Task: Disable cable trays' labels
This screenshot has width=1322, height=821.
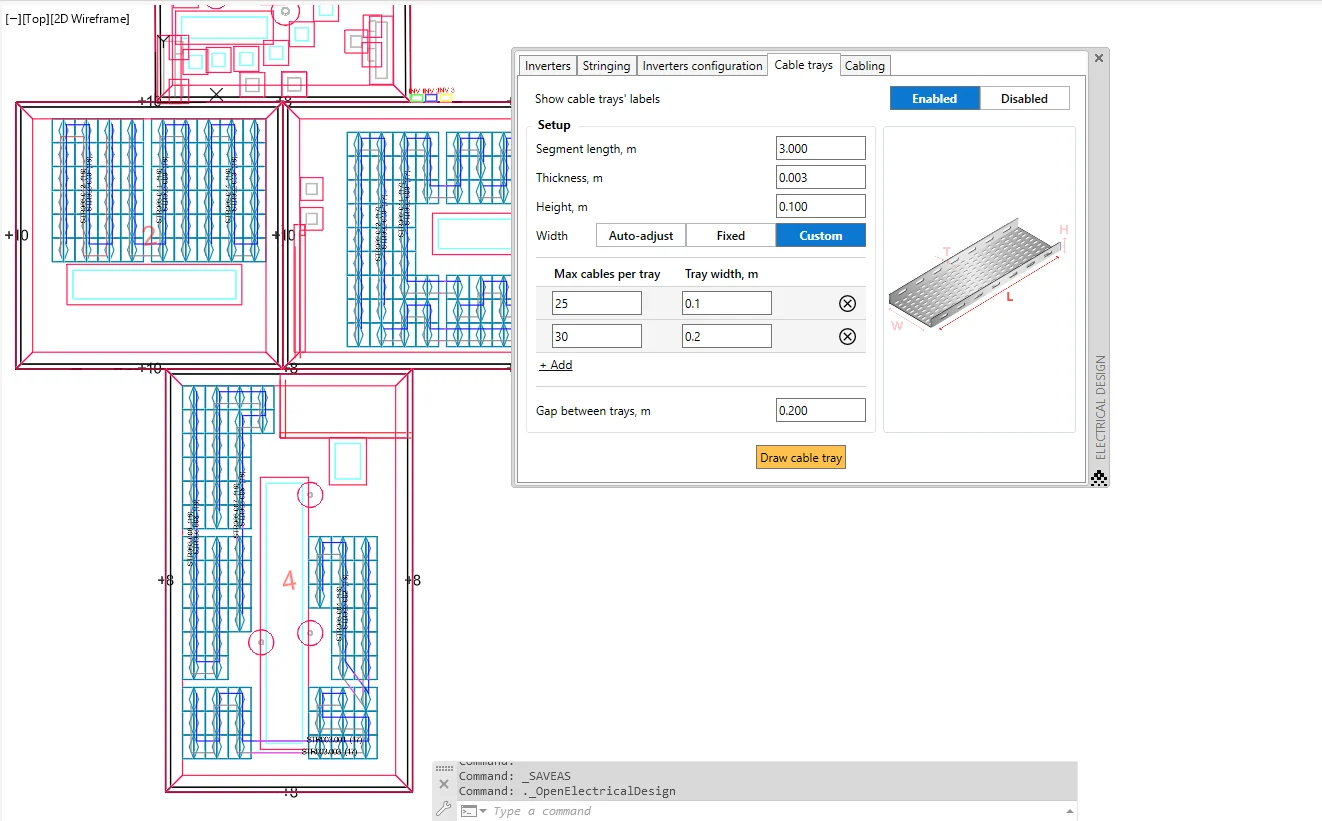Action: point(1024,98)
